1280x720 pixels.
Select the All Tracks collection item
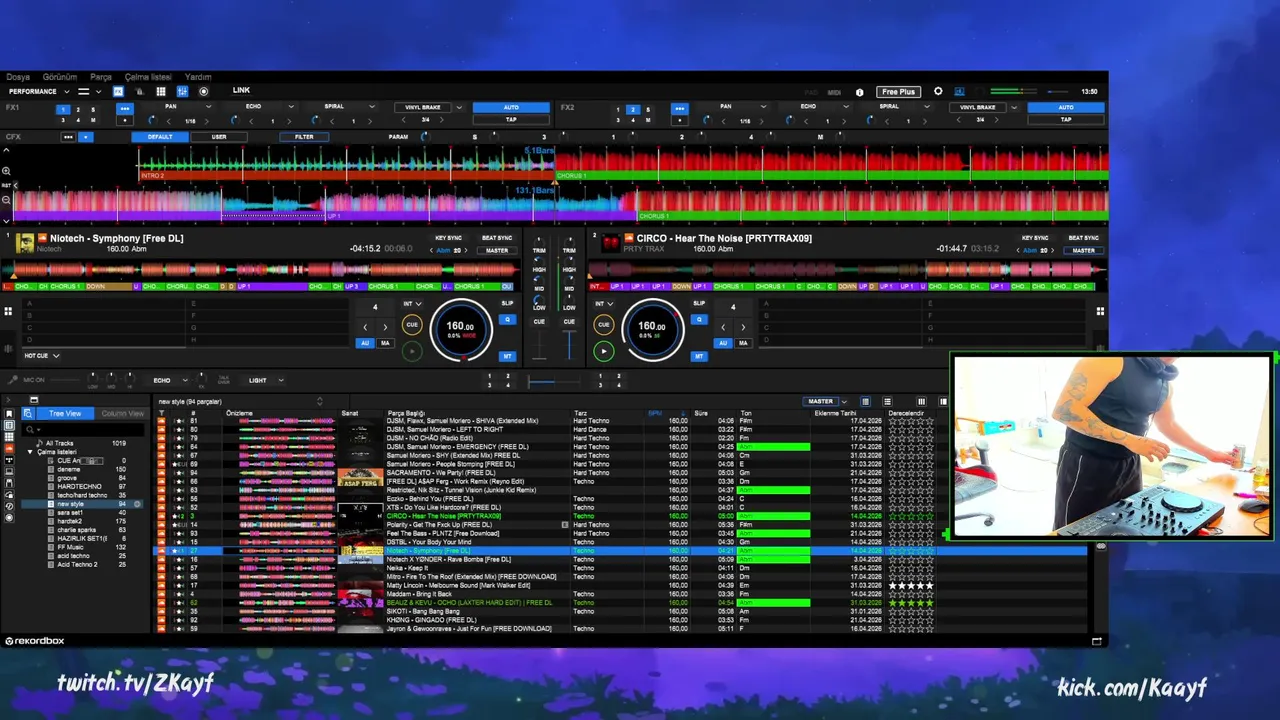(59, 443)
